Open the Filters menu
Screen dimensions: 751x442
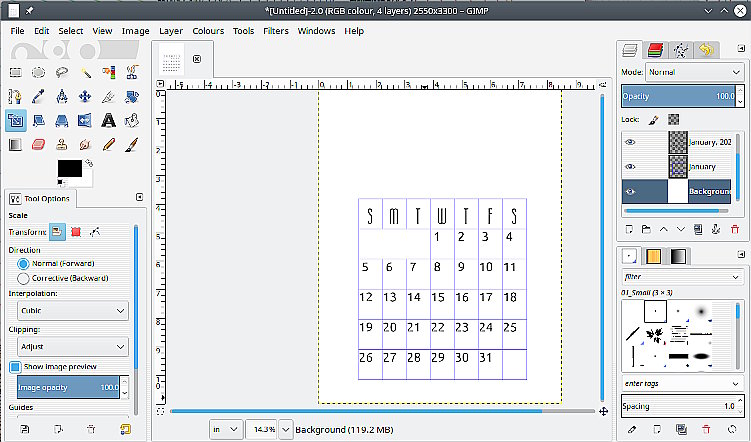pyautogui.click(x=275, y=31)
